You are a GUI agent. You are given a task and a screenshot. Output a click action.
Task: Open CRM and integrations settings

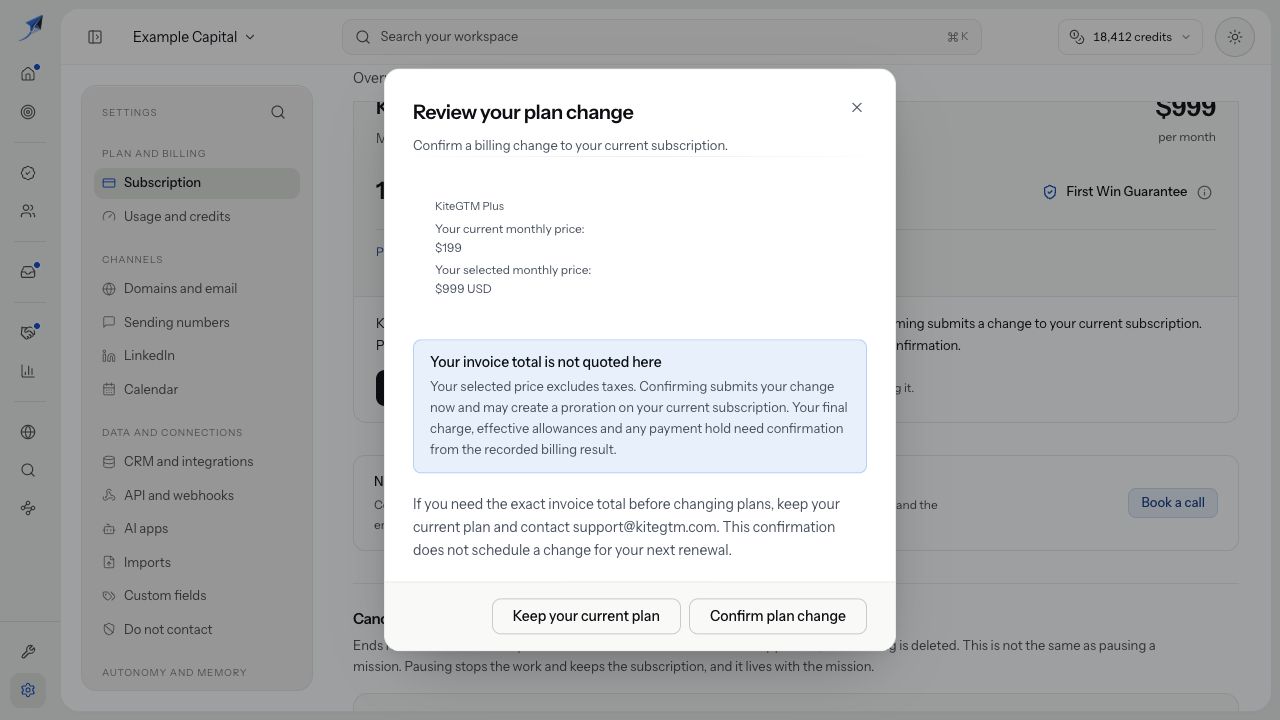coord(197,462)
